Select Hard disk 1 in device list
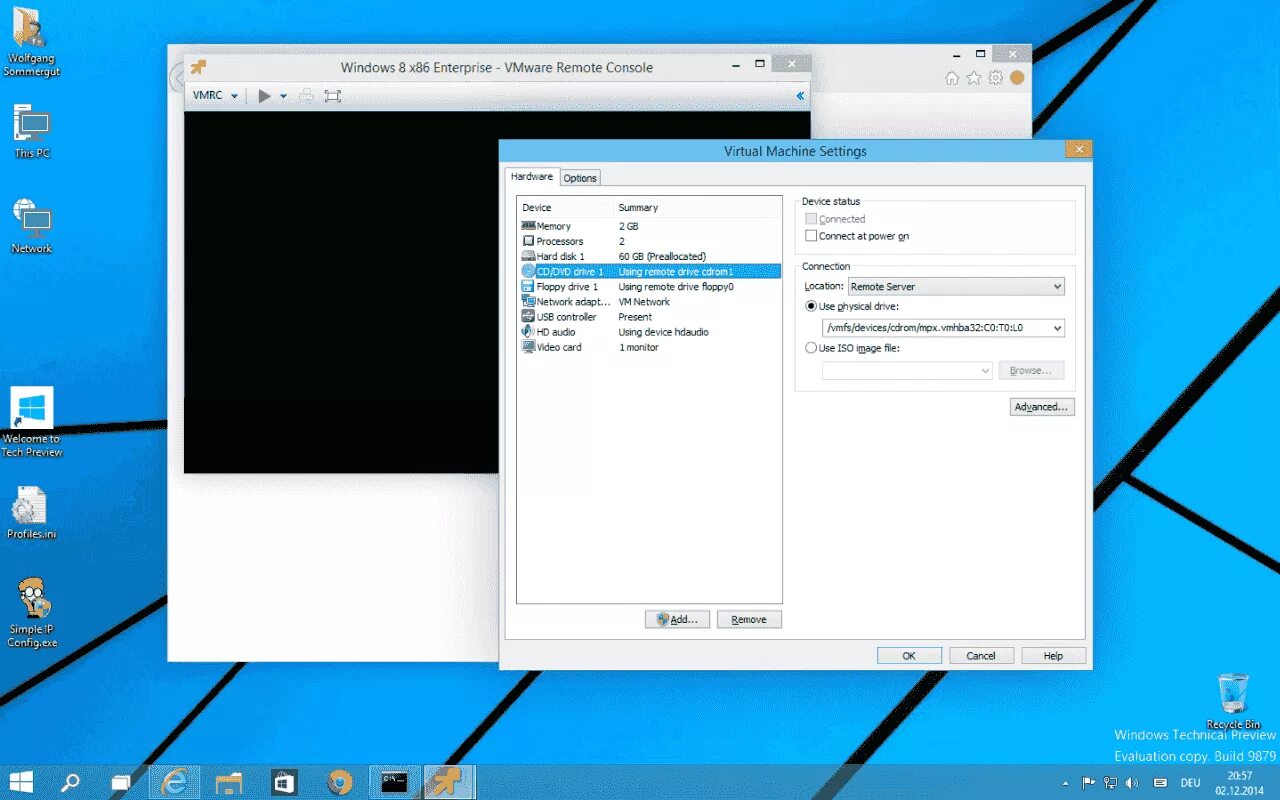The height and width of the screenshot is (800, 1280). pyautogui.click(x=649, y=256)
